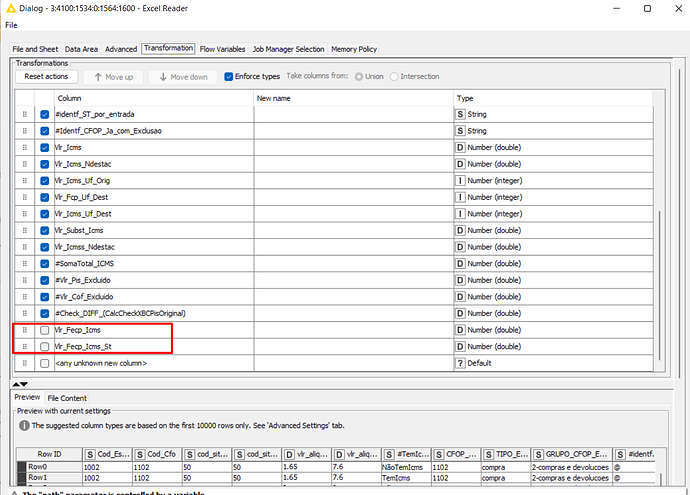Click integer type icon of Vlr_Icms_Uf_Orig

click(460, 180)
